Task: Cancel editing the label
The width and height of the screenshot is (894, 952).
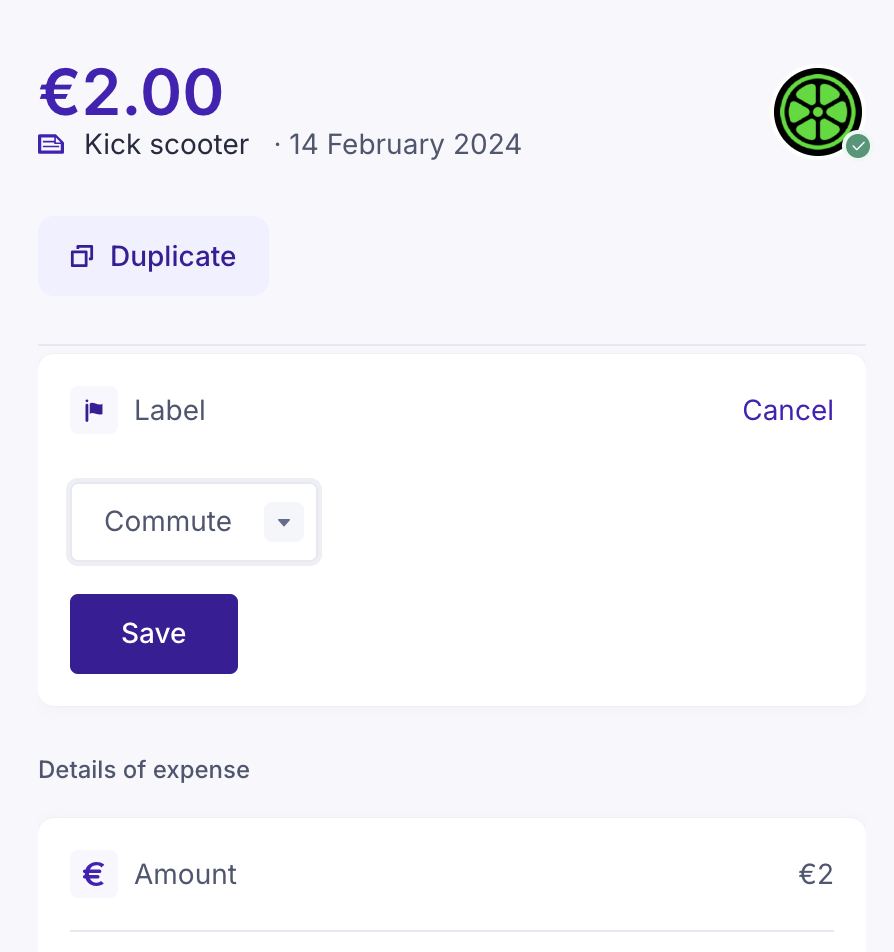Action: [788, 410]
